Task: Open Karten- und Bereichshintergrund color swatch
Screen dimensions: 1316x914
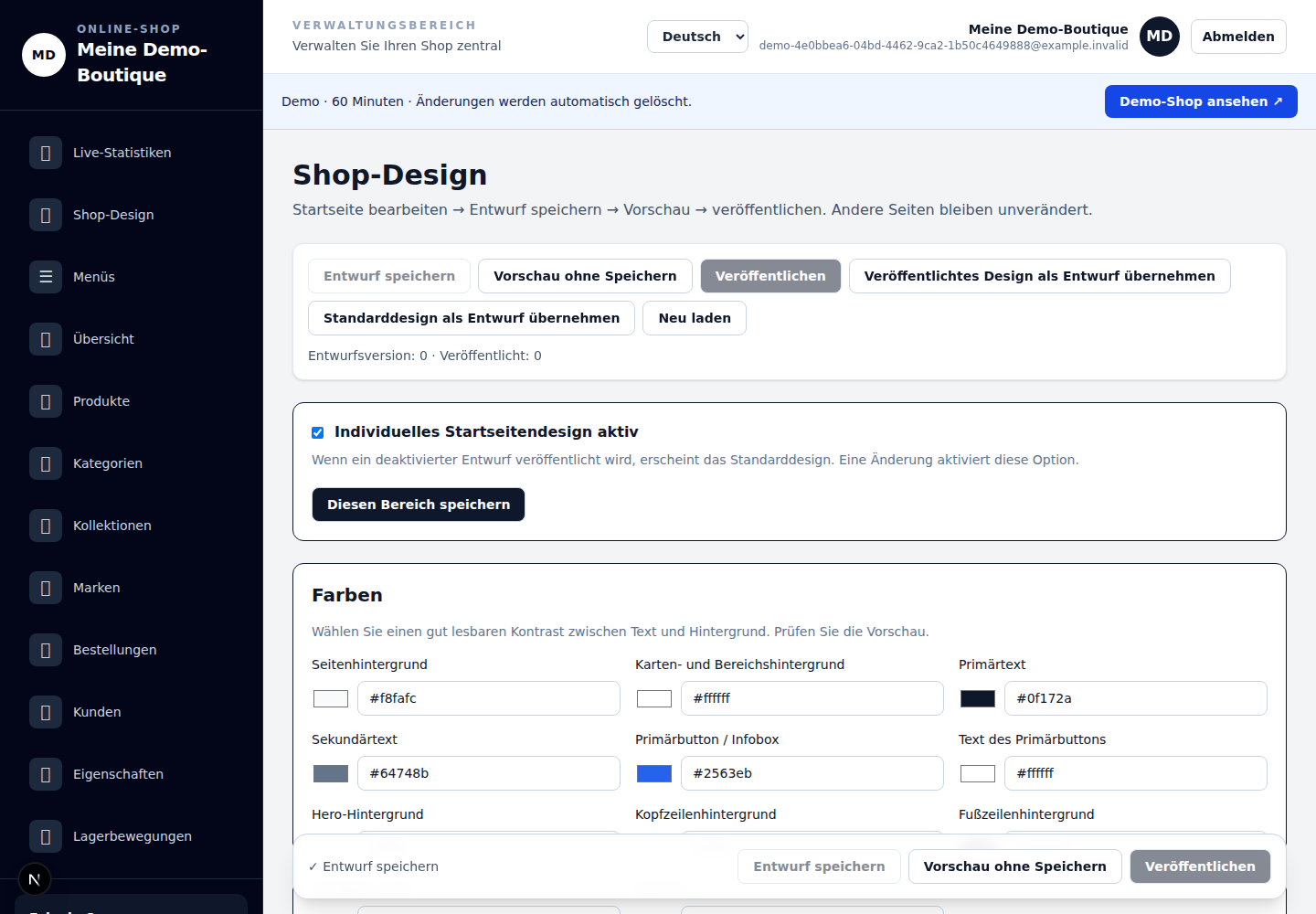Action: (654, 698)
